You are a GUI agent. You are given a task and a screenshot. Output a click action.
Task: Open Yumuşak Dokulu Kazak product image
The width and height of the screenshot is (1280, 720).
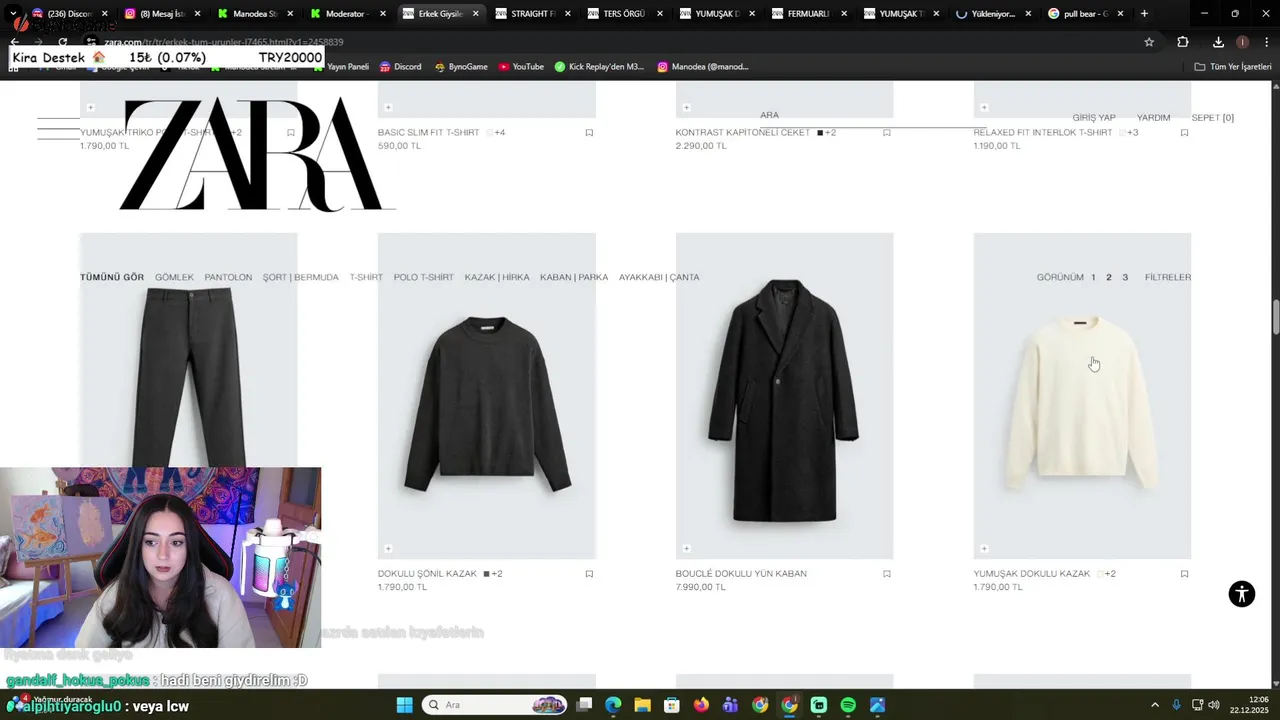(x=1082, y=396)
